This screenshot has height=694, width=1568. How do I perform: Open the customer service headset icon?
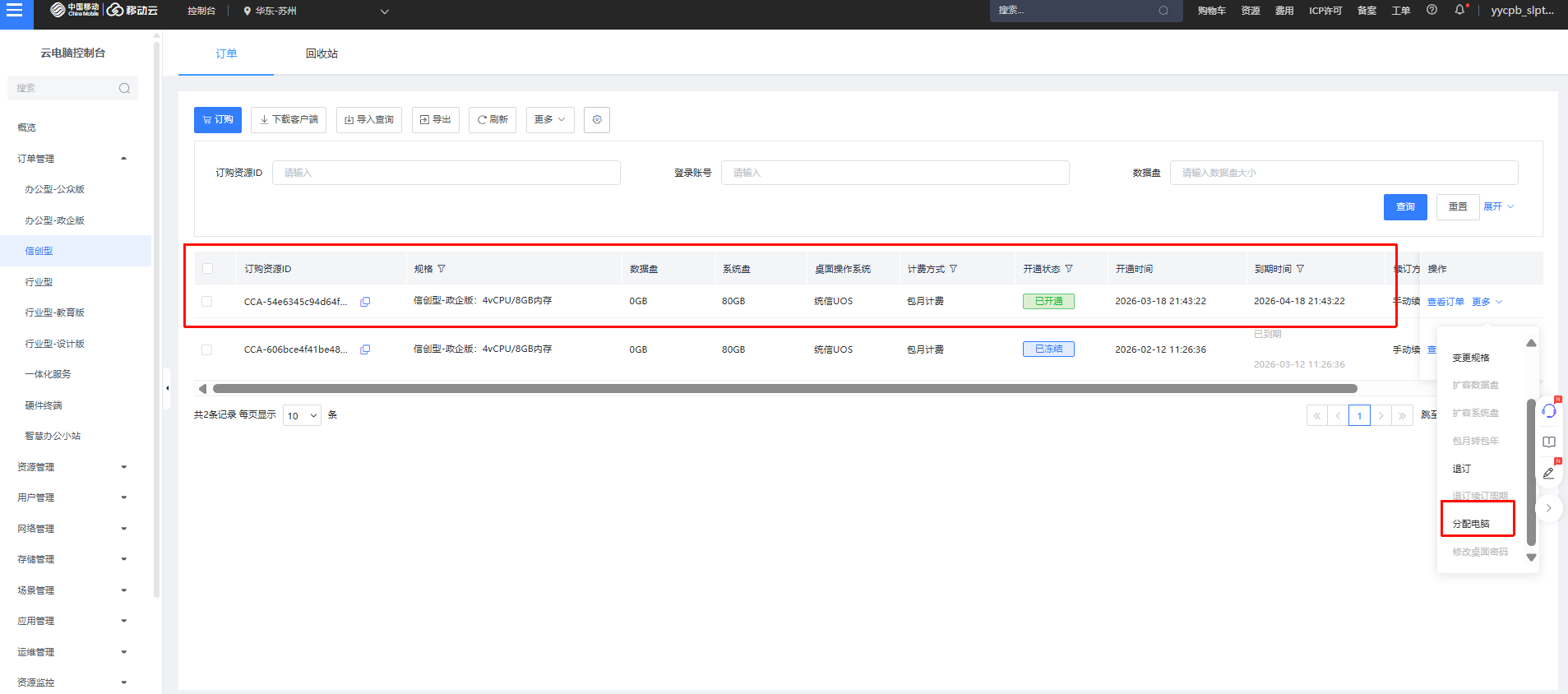1549,410
